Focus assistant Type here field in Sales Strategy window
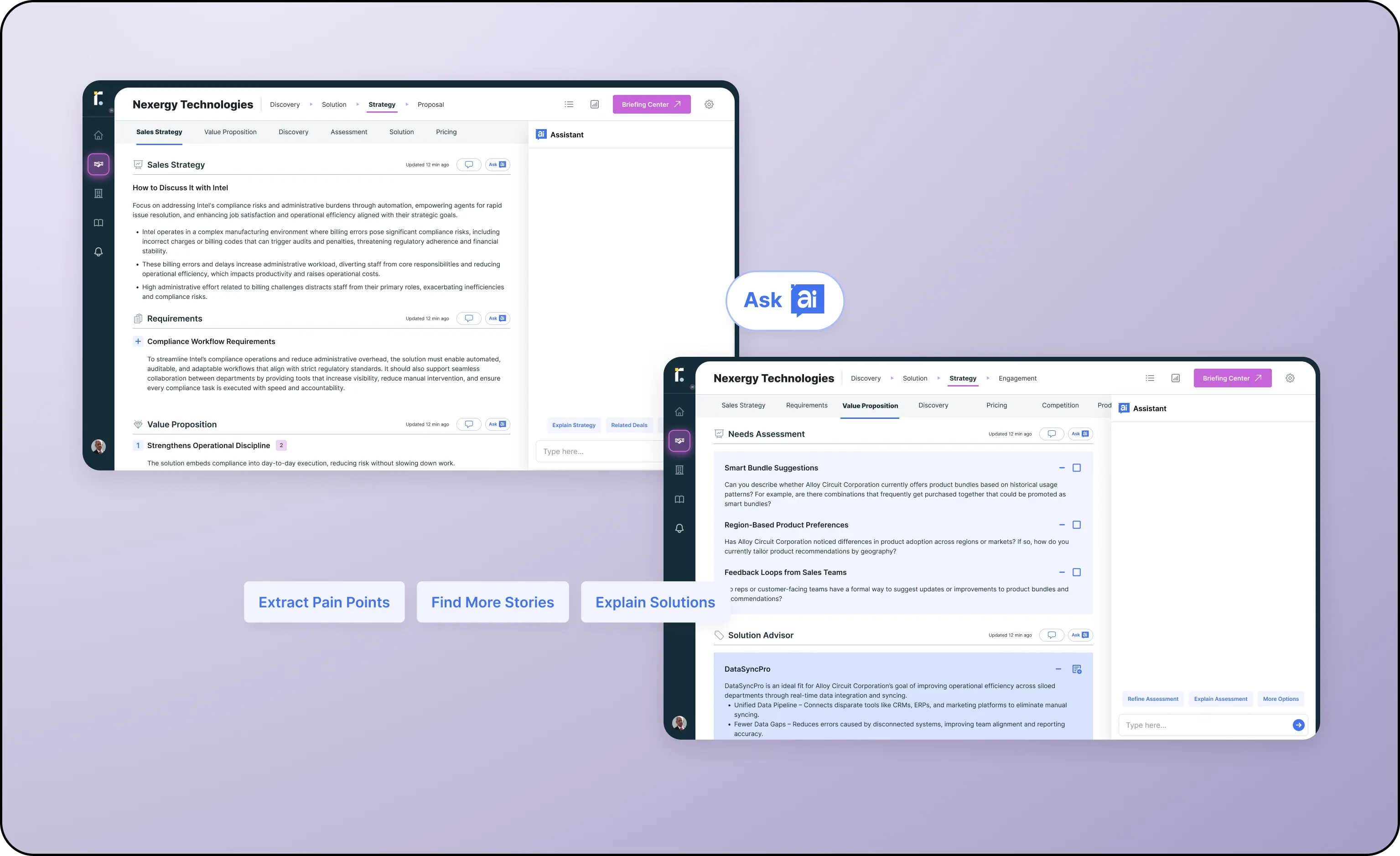This screenshot has height=856, width=1400. coord(600,451)
